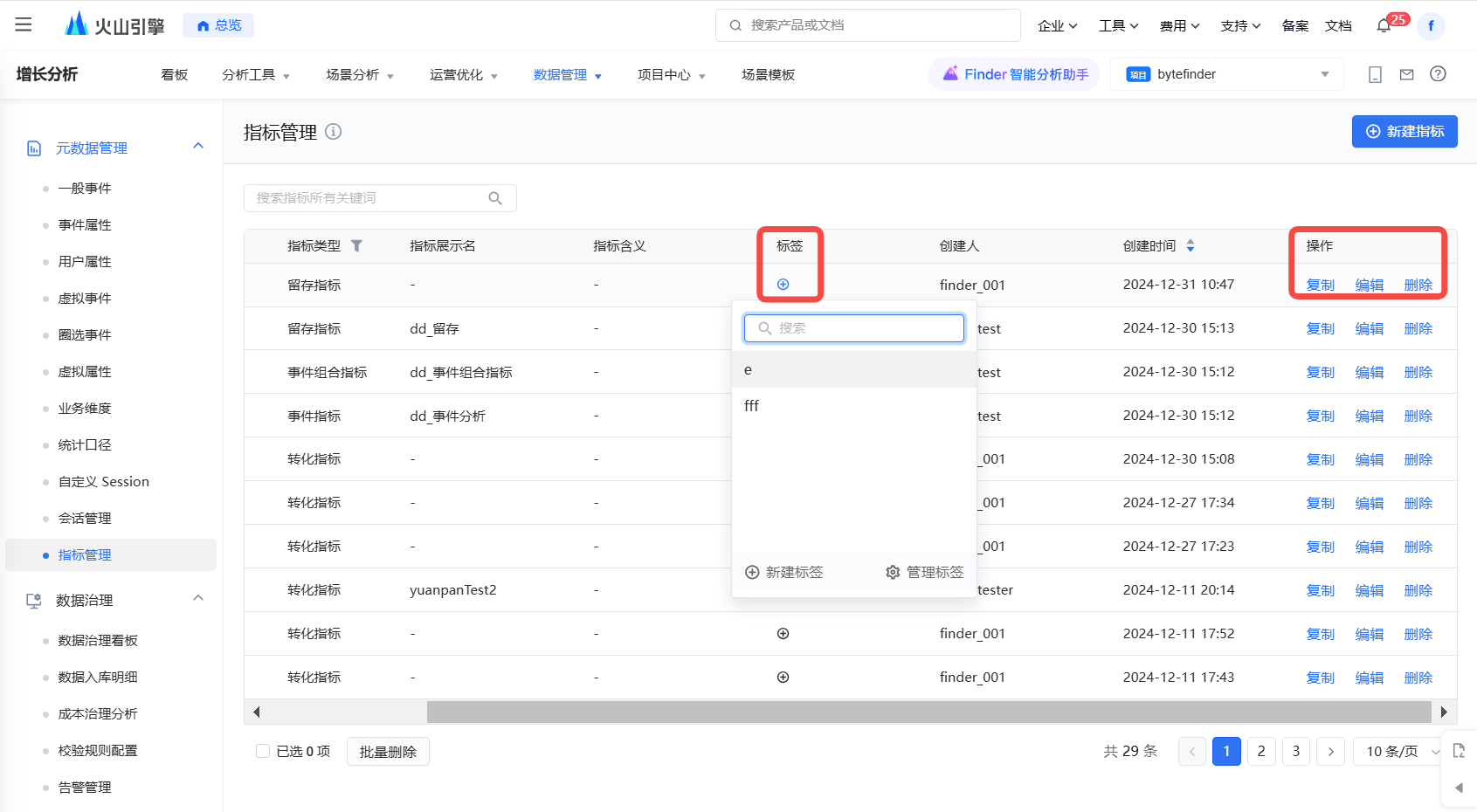The height and width of the screenshot is (812, 1477).
Task: Click 编辑 for dd_事件分析 row
Action: tap(1370, 416)
